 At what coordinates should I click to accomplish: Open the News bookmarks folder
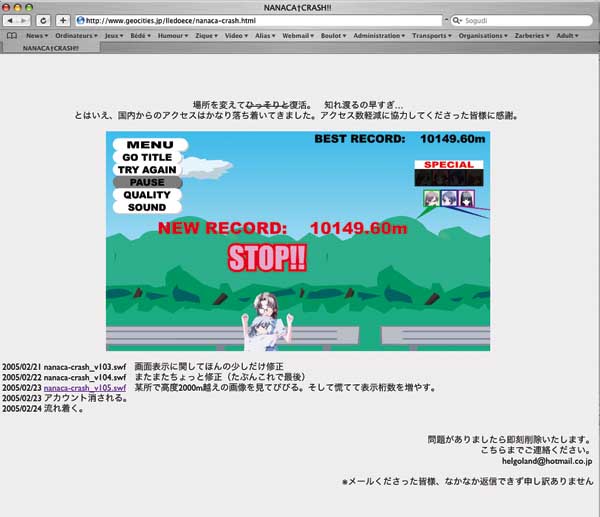tap(37, 36)
